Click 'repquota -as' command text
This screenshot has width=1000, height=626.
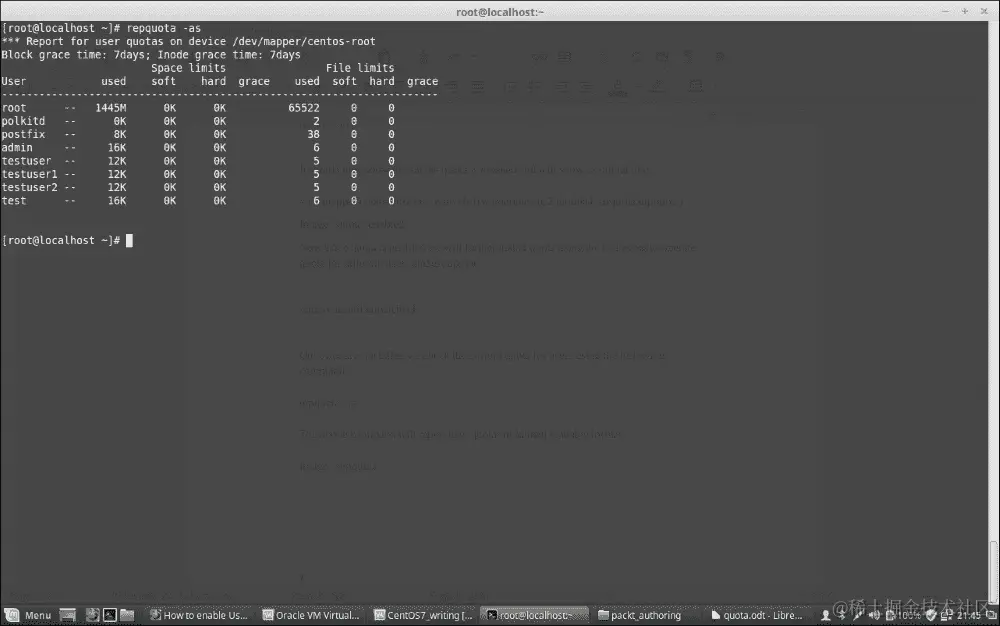pos(164,28)
